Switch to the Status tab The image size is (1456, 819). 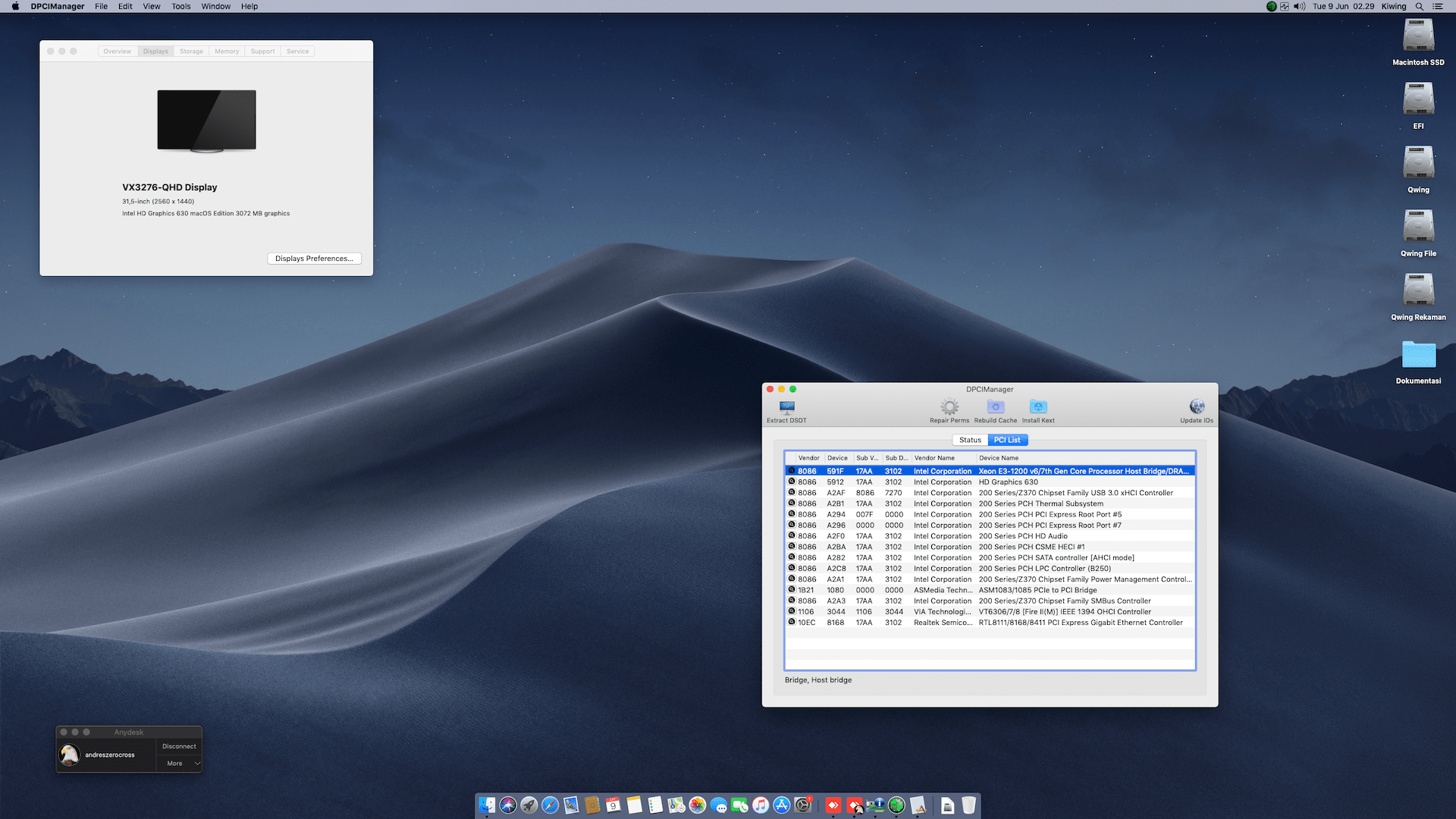point(970,440)
